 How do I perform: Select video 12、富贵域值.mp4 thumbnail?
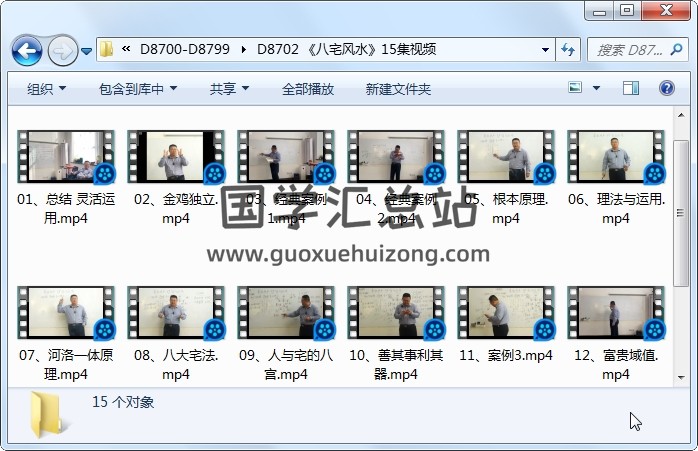(616, 313)
